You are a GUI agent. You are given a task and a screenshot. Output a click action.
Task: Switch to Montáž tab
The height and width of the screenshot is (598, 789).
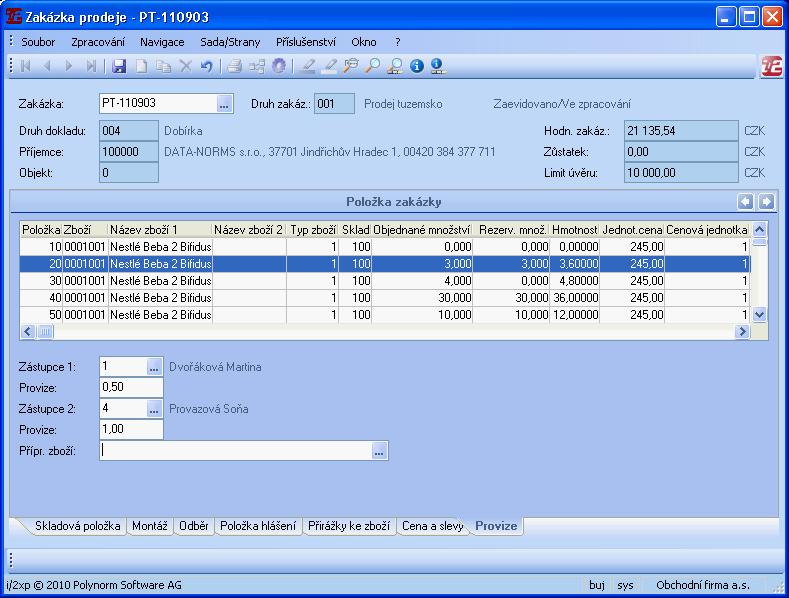149,526
